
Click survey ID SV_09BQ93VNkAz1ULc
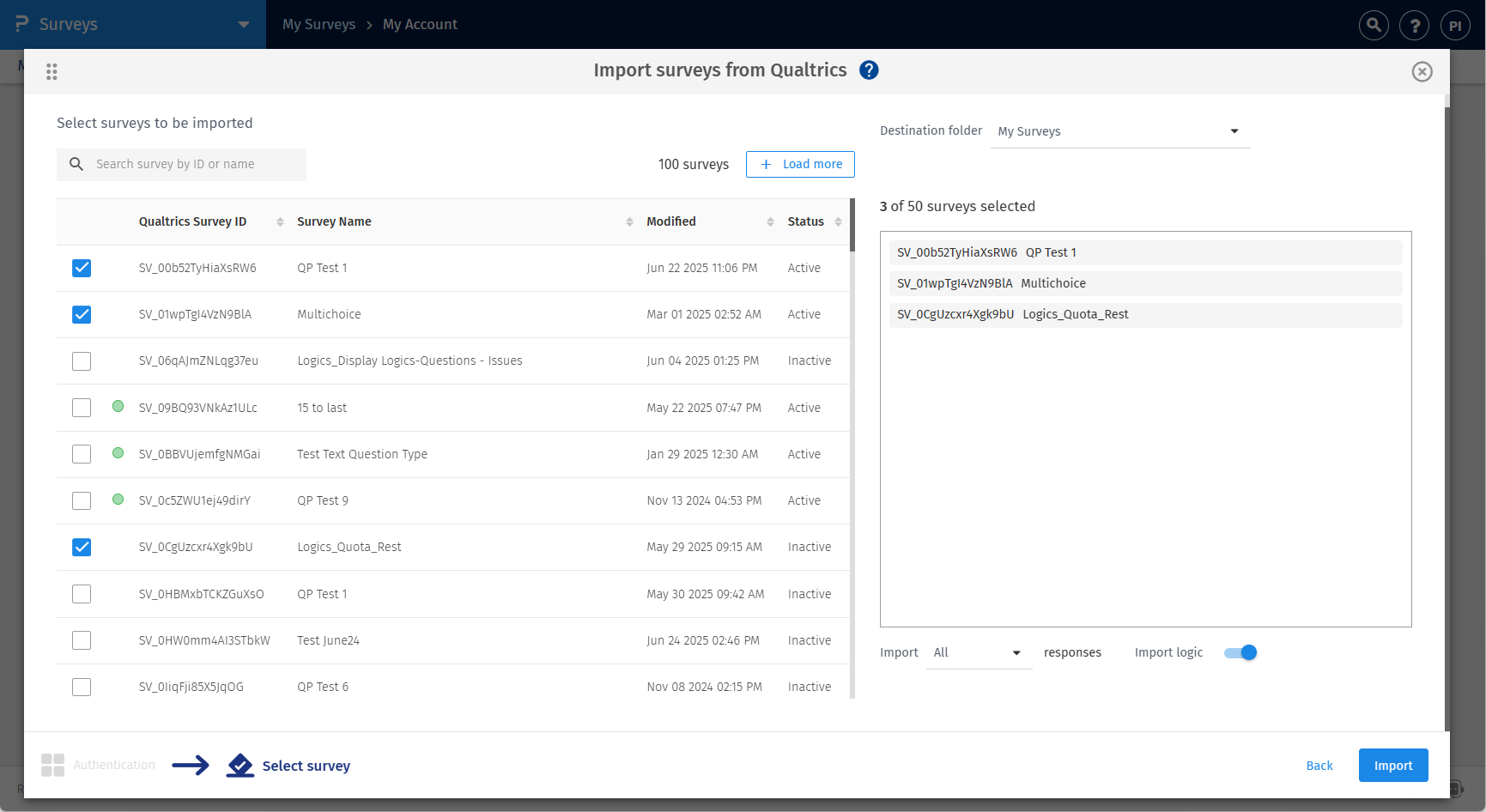click(198, 408)
